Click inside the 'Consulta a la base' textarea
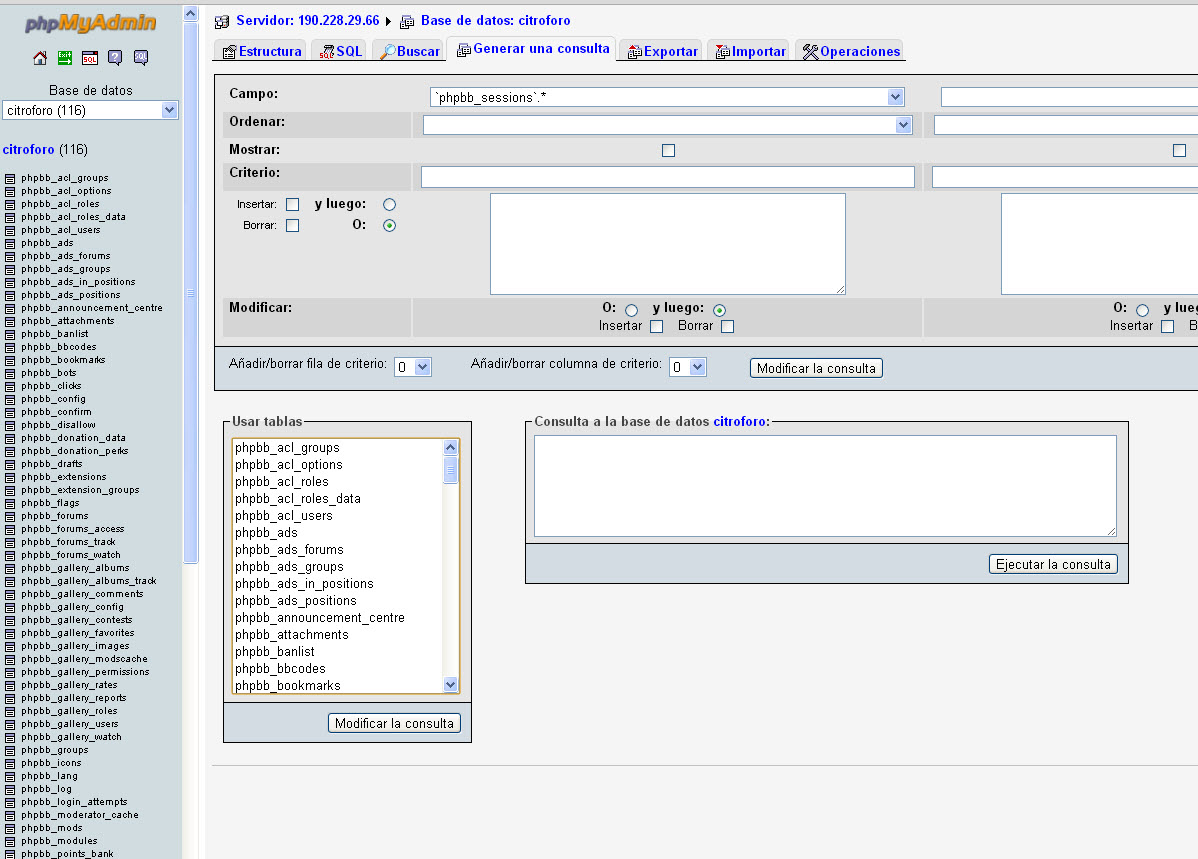Image resolution: width=1198 pixels, height=859 pixels. click(x=824, y=485)
